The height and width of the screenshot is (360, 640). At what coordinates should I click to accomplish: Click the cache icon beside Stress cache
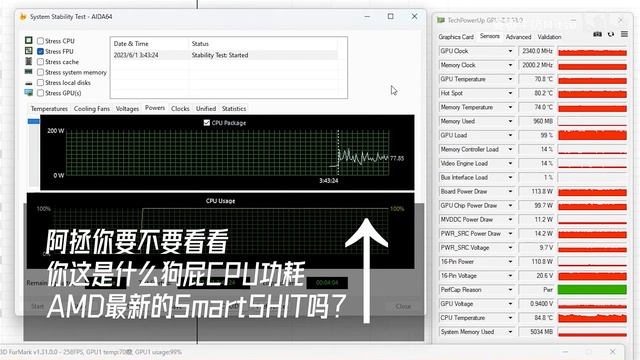[x=29, y=61]
